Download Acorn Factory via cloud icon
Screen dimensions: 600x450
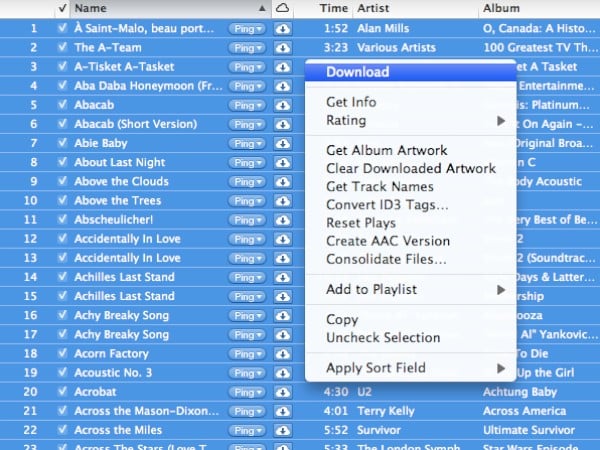coord(283,354)
